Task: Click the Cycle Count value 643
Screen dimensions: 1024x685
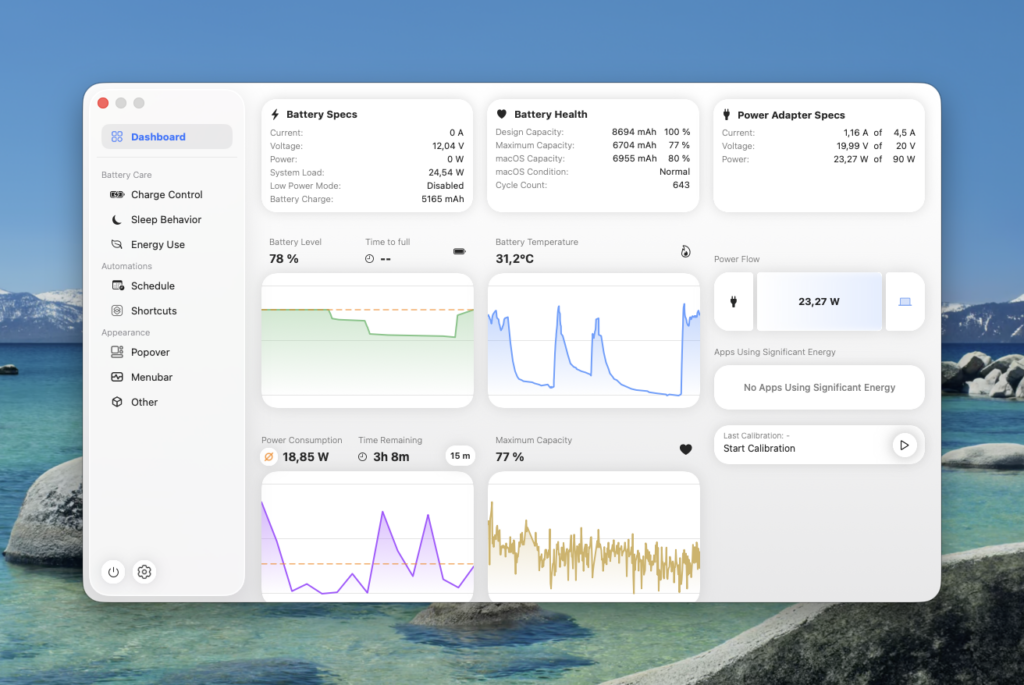Action: coord(681,185)
